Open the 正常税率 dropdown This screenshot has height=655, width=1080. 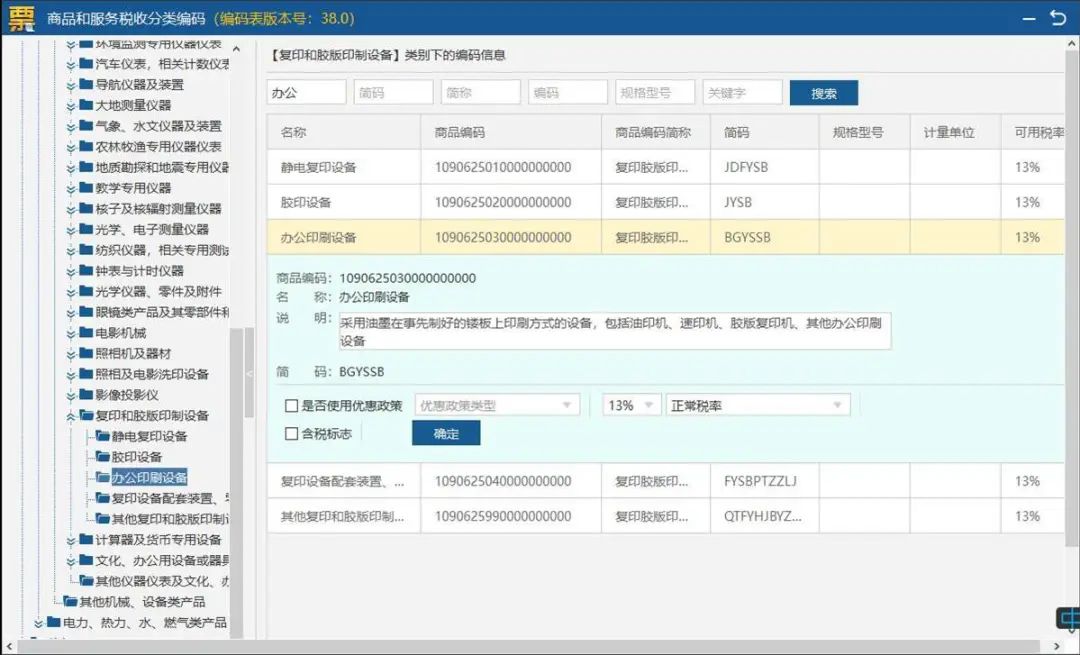(x=758, y=406)
